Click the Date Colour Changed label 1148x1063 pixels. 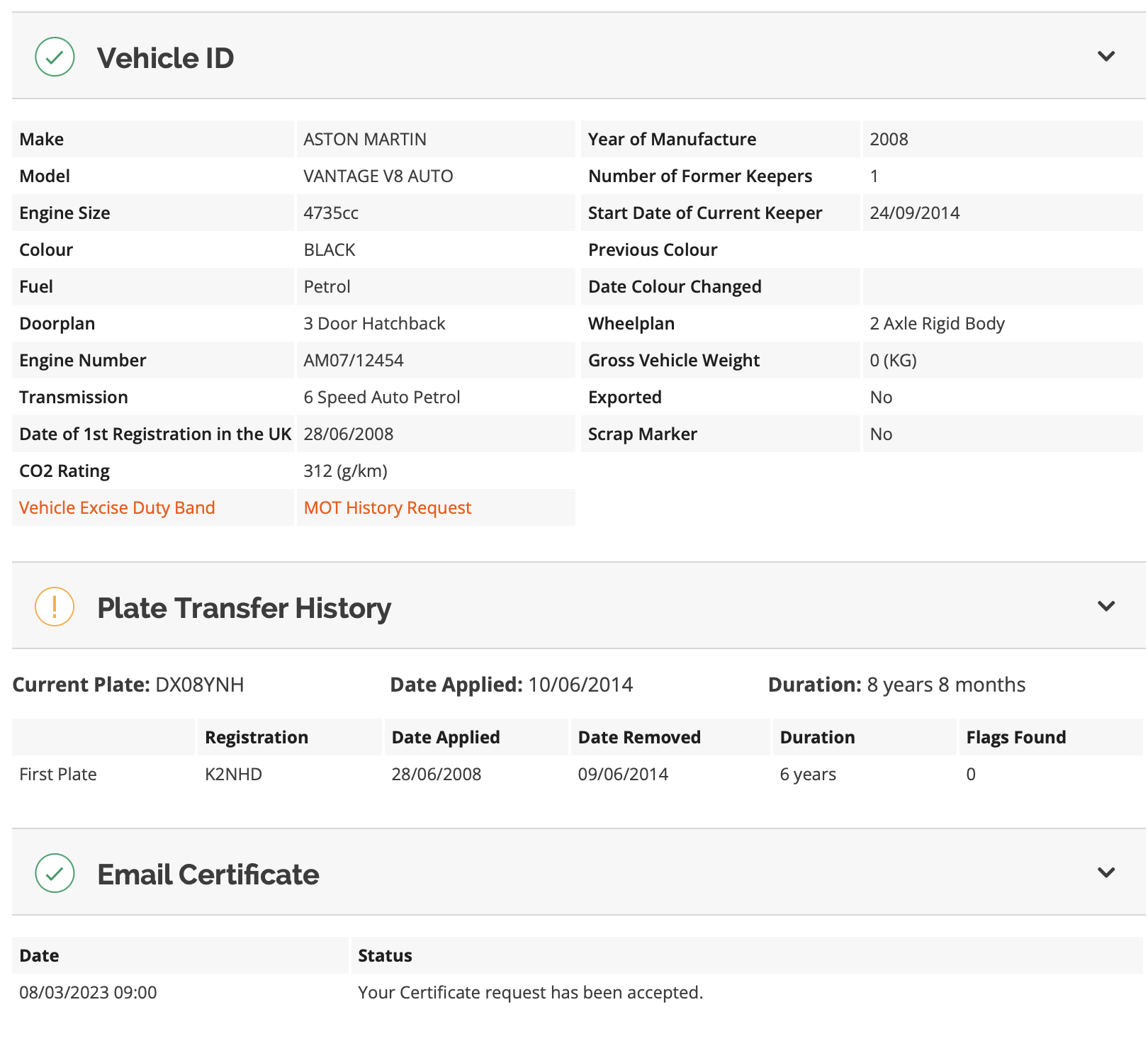pos(675,286)
